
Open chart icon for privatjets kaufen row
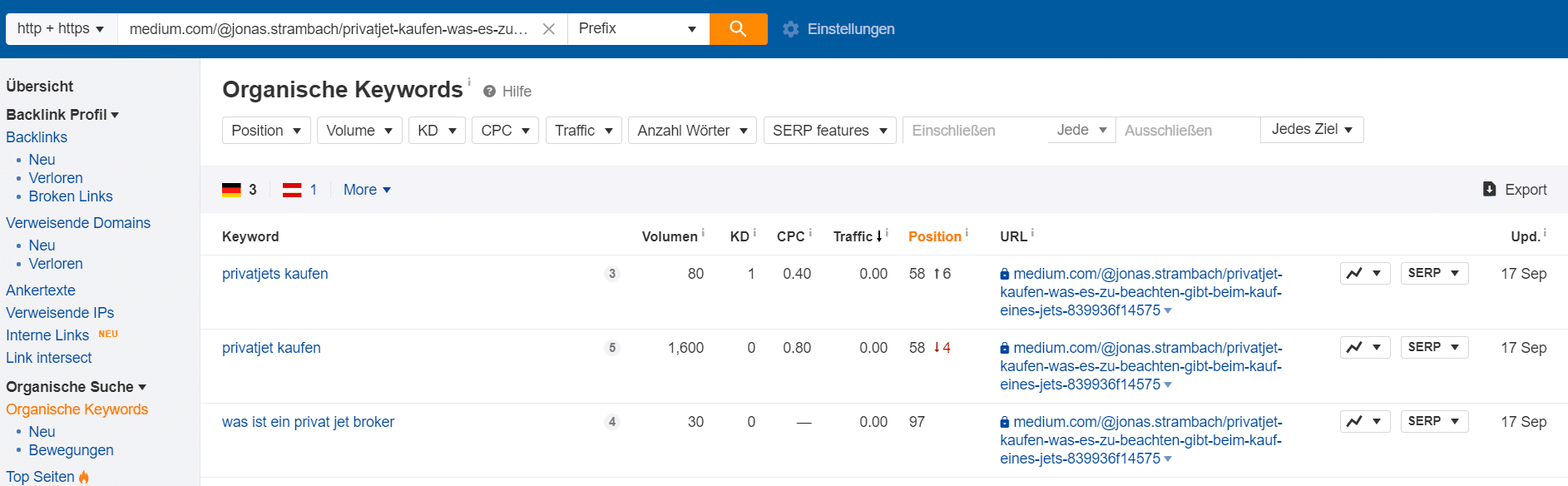point(1365,273)
